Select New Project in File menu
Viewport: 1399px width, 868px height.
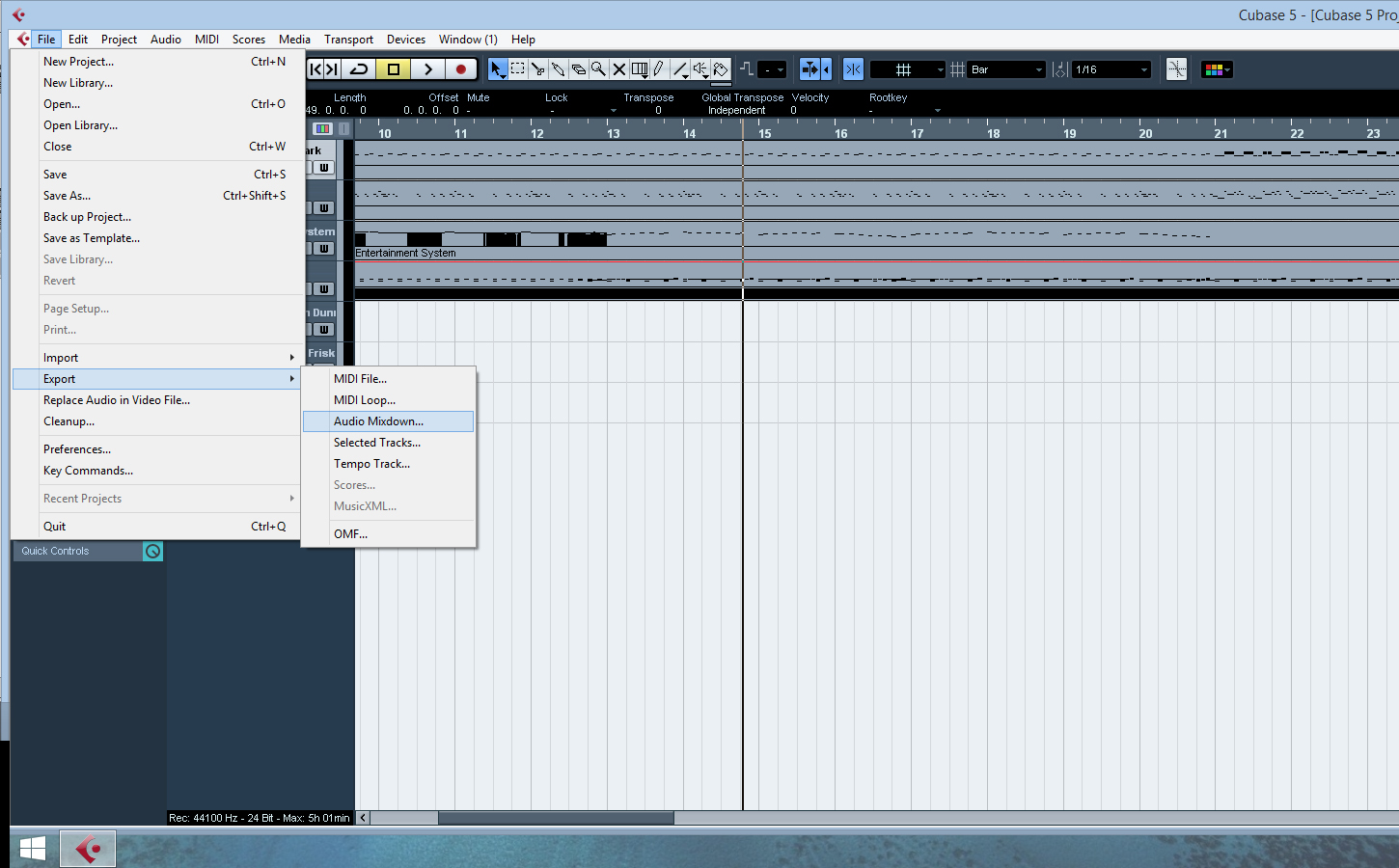click(x=157, y=62)
